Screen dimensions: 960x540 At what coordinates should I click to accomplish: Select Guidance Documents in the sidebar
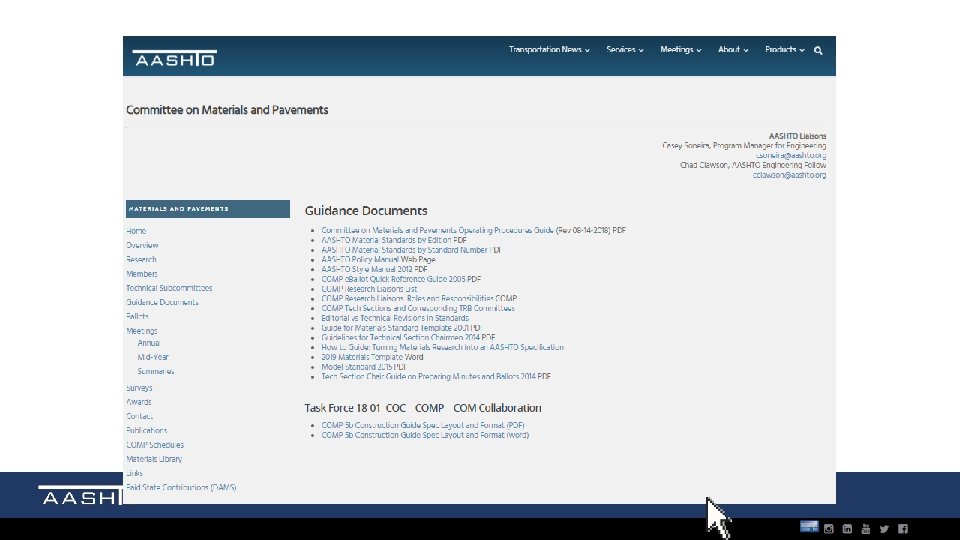(162, 302)
